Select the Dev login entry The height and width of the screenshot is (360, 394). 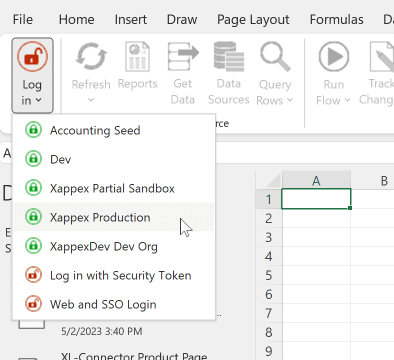[x=114, y=159]
